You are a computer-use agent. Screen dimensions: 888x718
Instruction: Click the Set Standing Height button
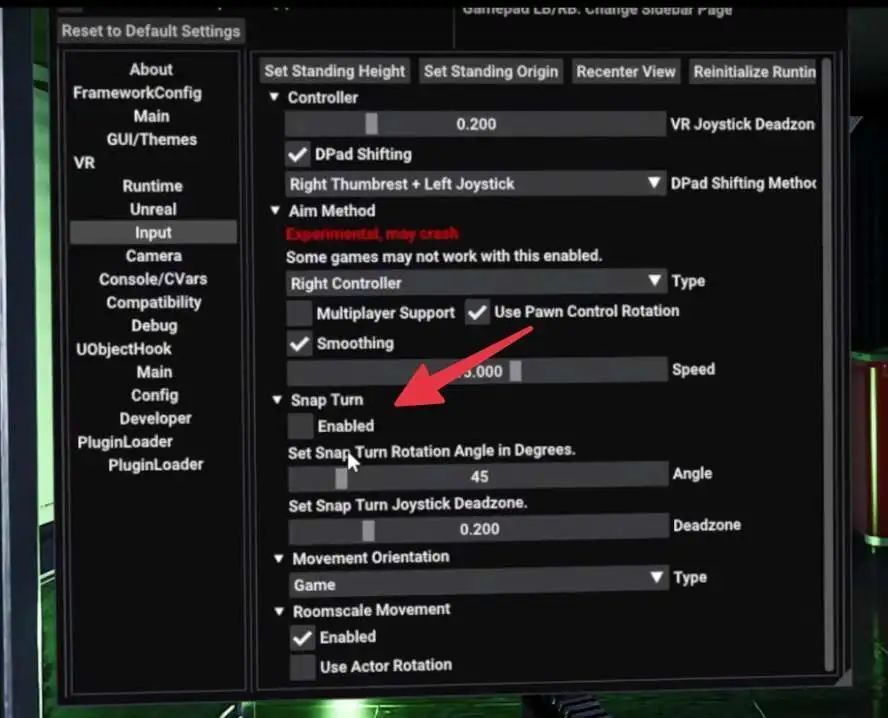click(334, 71)
